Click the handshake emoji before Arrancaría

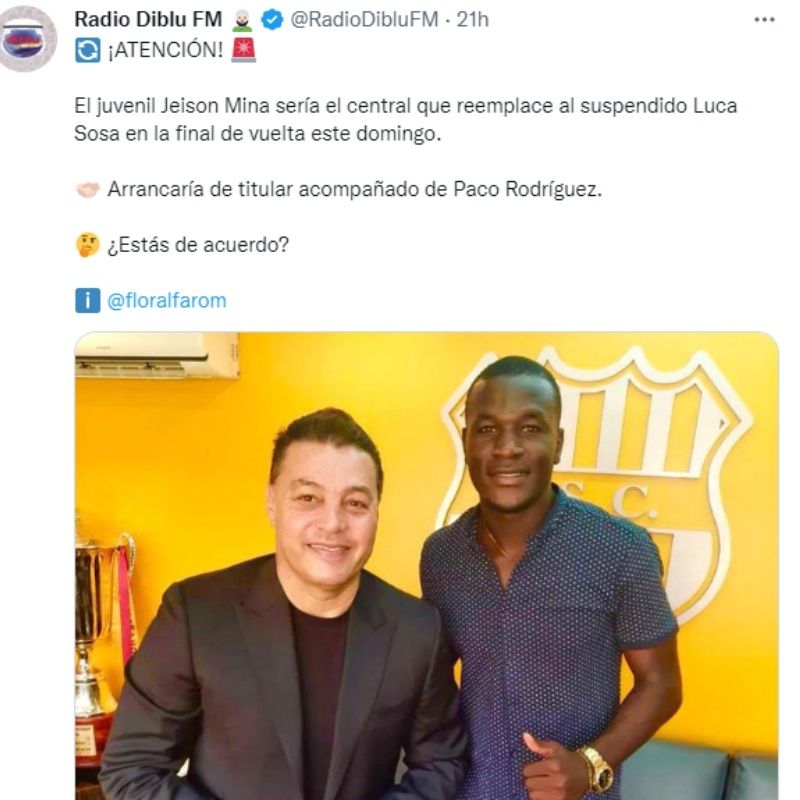(88, 190)
